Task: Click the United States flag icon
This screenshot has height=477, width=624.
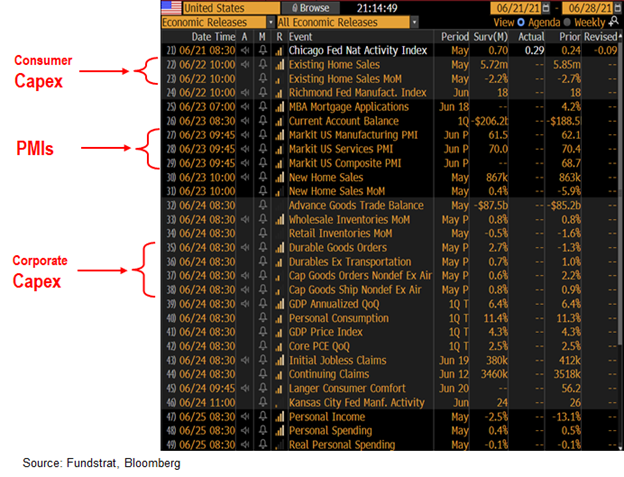Action: [x=171, y=7]
